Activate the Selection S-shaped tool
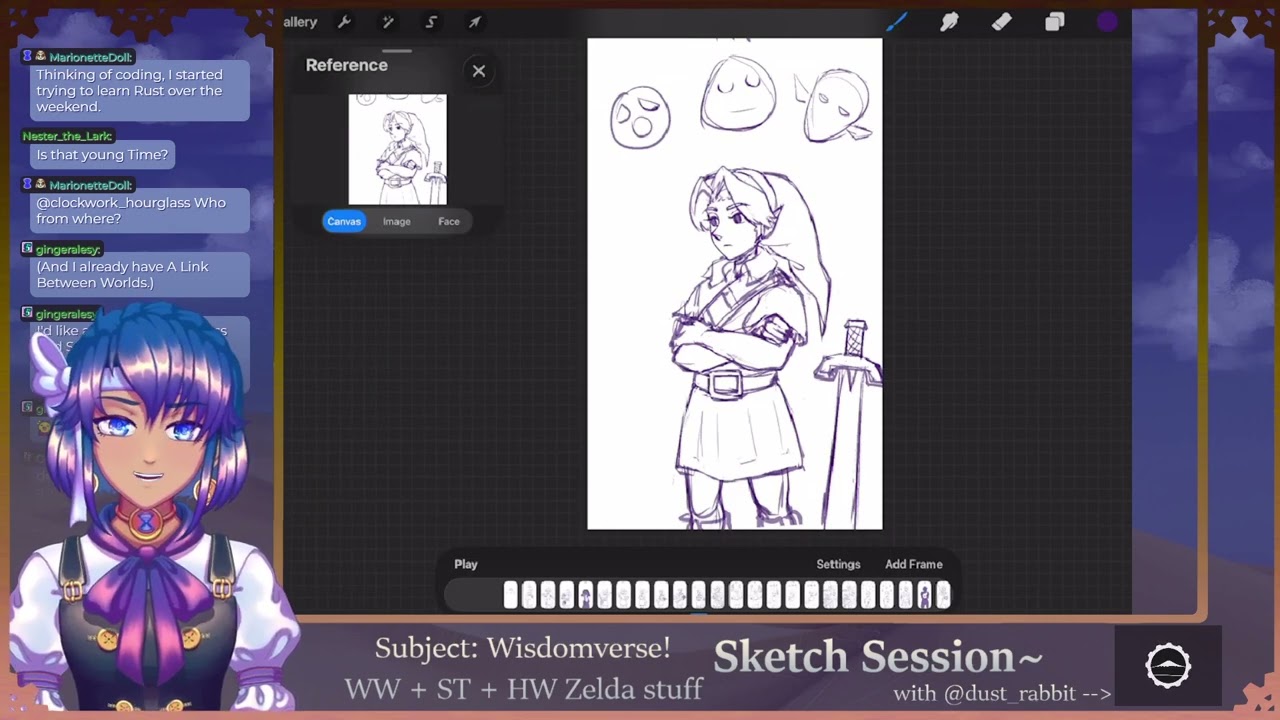Viewport: 1280px width, 720px height. (x=431, y=22)
